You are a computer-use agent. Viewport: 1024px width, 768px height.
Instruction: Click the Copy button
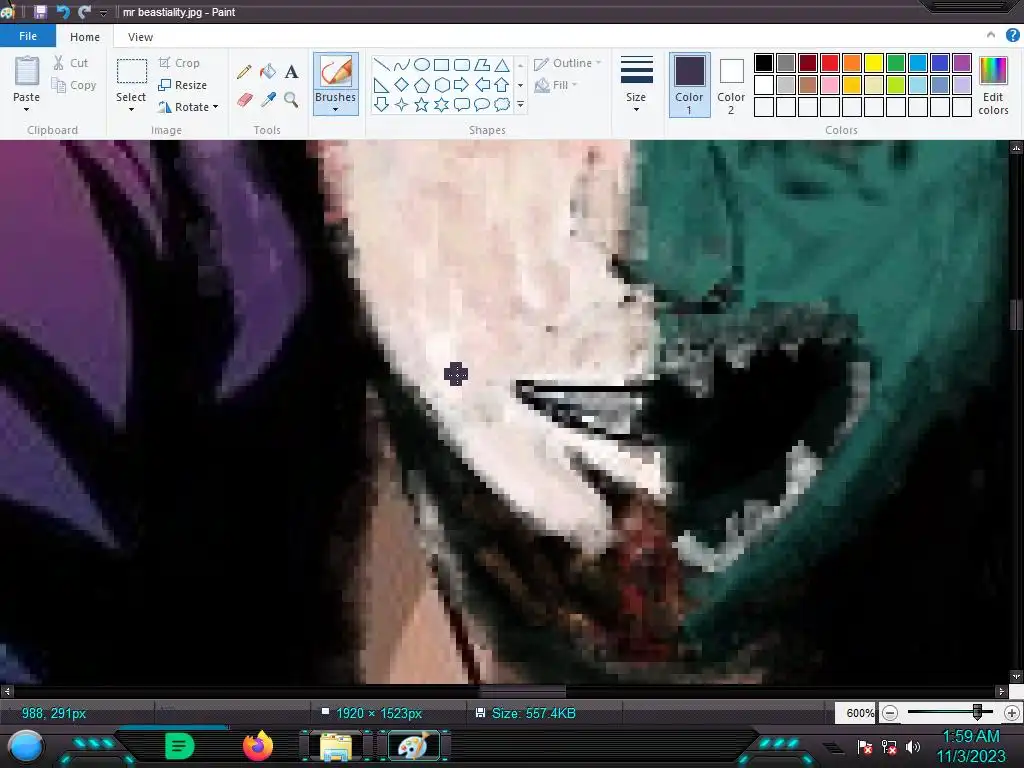coord(74,85)
